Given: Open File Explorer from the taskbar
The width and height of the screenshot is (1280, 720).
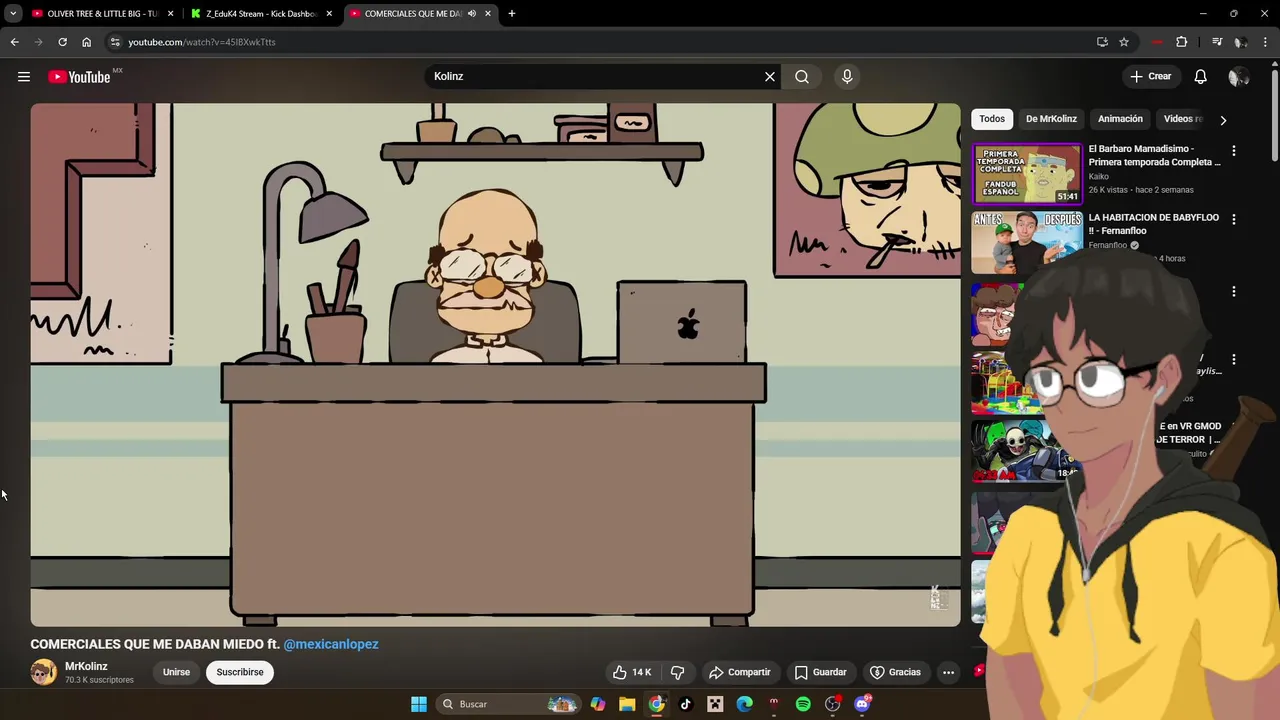Looking at the screenshot, I should (x=627, y=704).
